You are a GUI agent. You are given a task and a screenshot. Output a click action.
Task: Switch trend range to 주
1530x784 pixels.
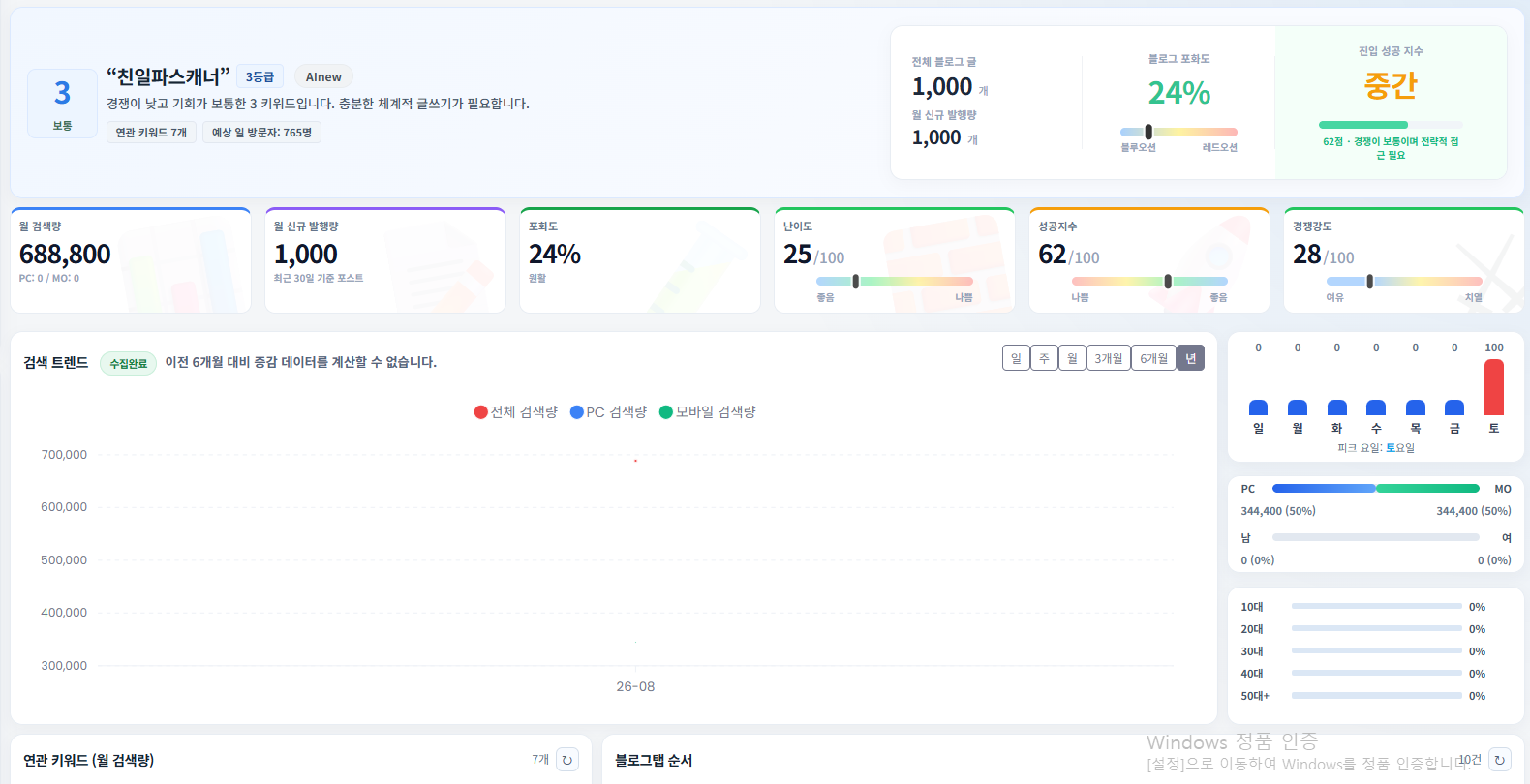tap(1044, 358)
